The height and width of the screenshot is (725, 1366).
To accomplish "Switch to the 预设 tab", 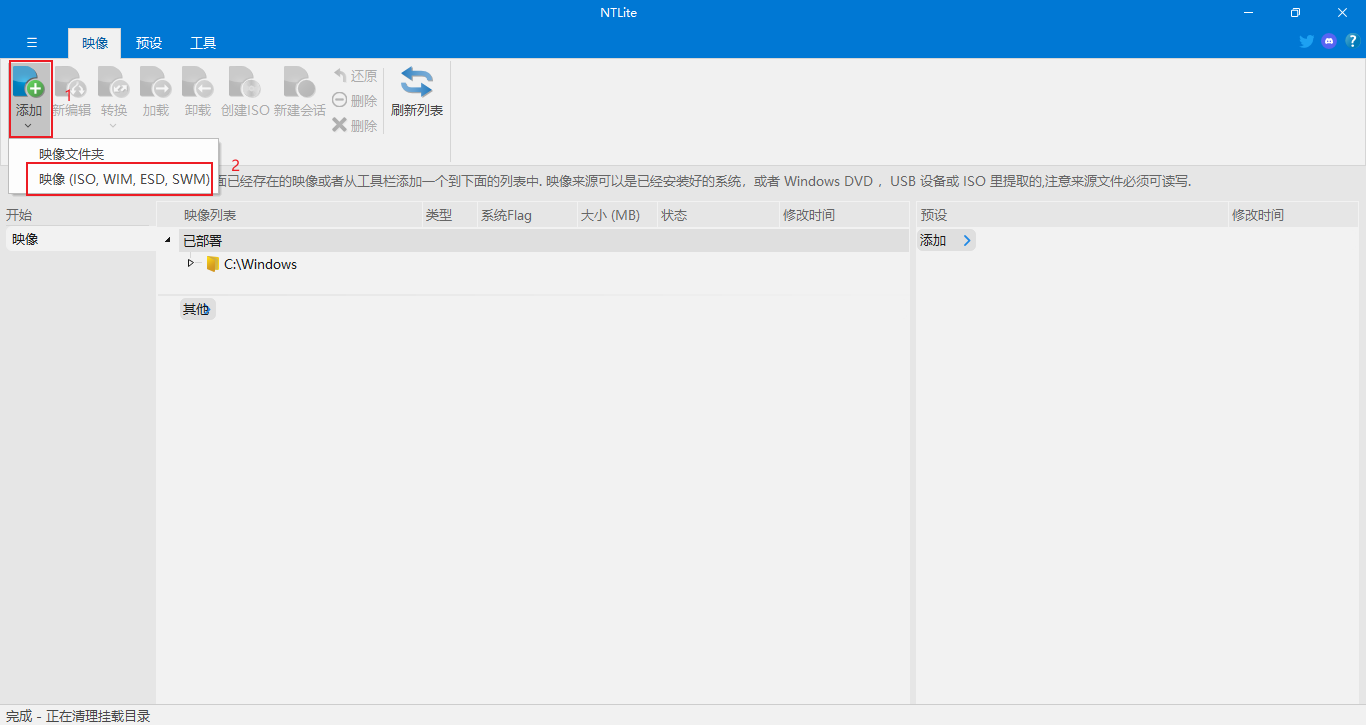I will click(x=149, y=43).
